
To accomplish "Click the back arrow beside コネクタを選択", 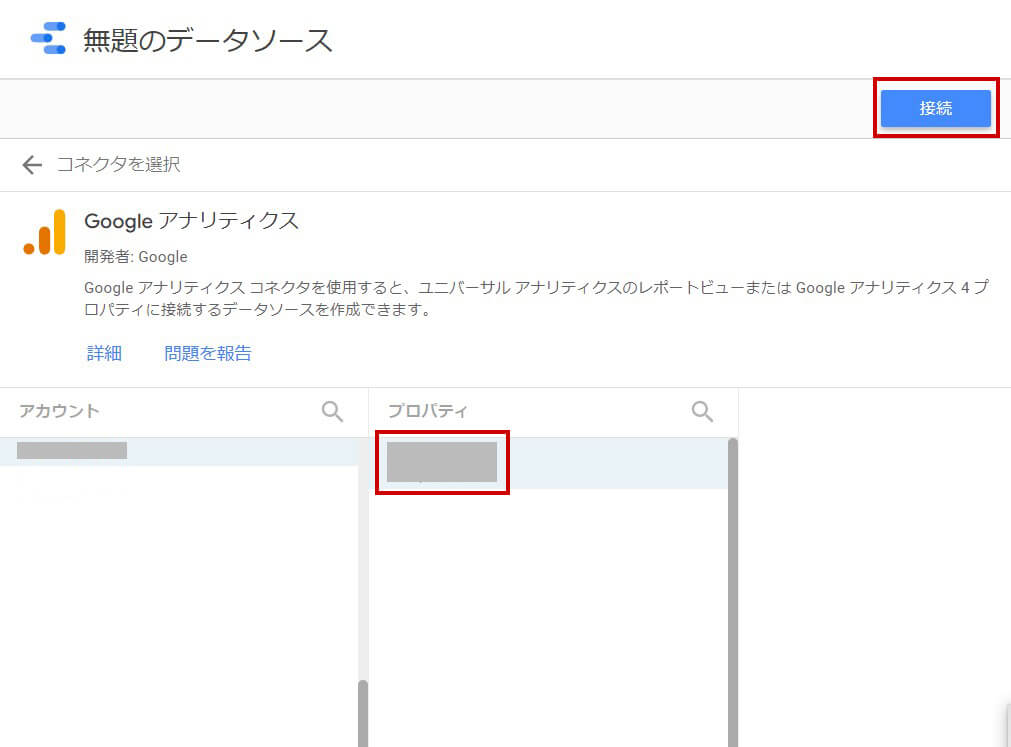I will (32, 165).
